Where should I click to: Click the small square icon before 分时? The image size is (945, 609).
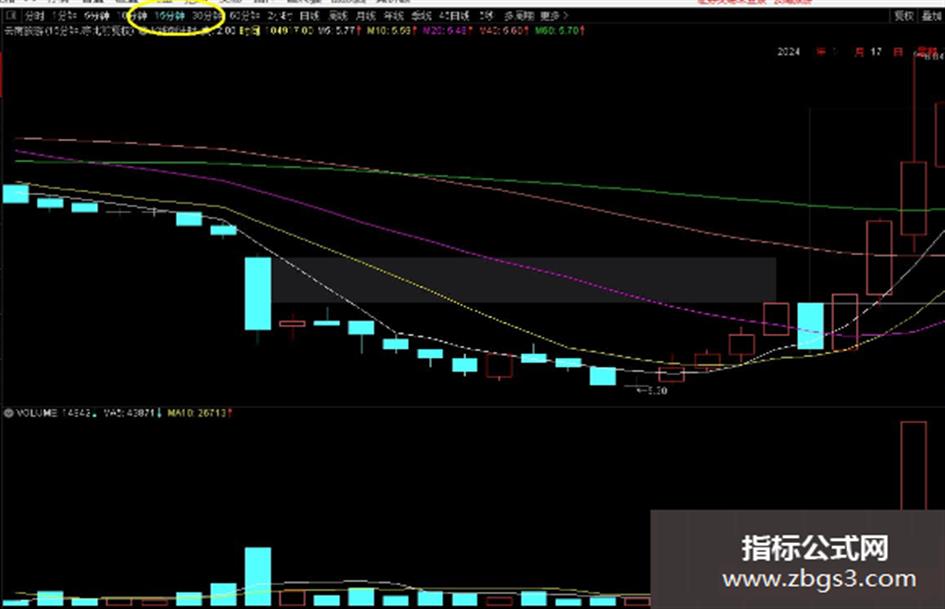pos(12,16)
